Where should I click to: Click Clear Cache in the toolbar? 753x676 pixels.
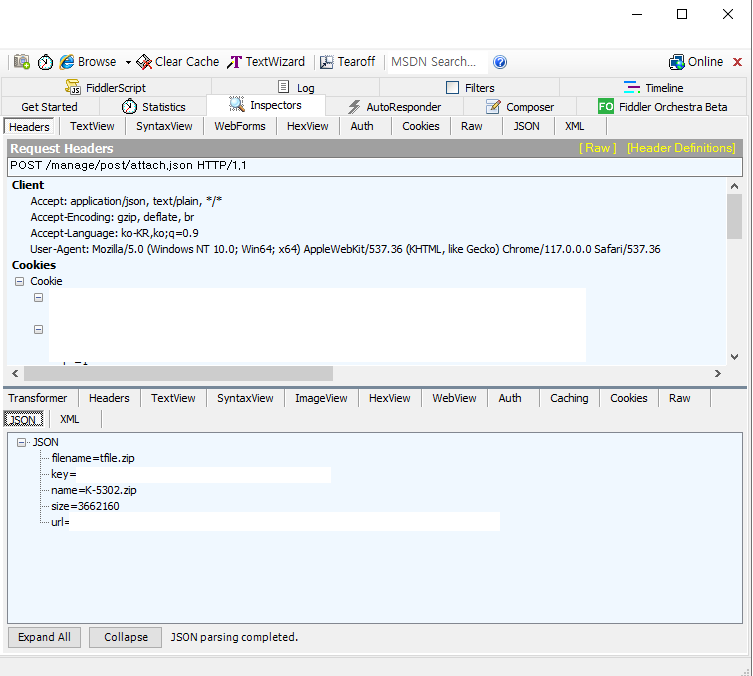tap(178, 62)
